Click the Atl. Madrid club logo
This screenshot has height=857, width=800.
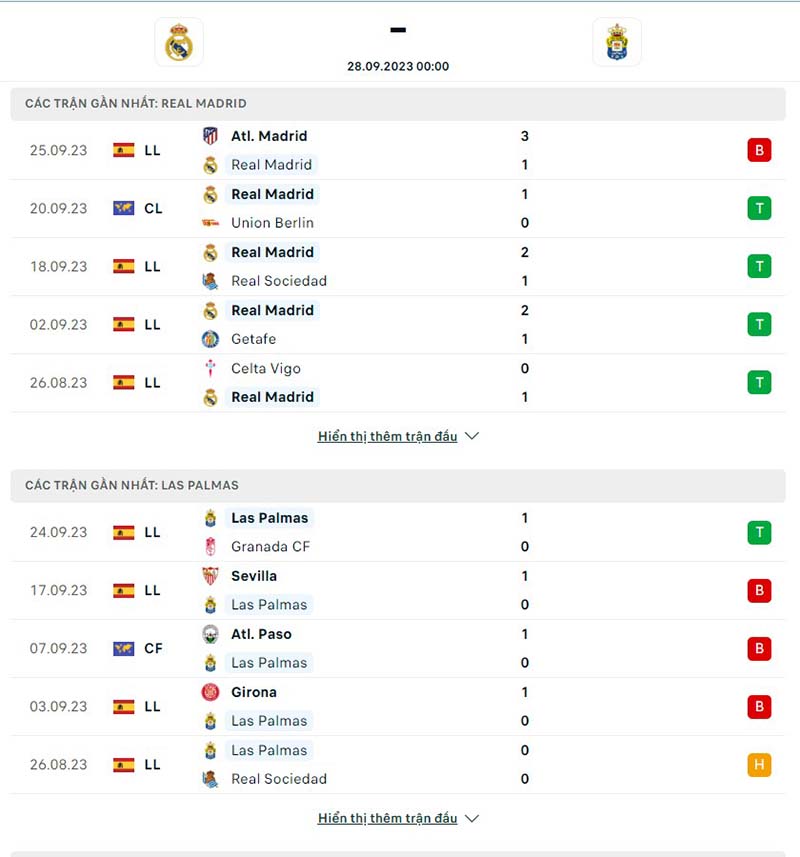211,136
